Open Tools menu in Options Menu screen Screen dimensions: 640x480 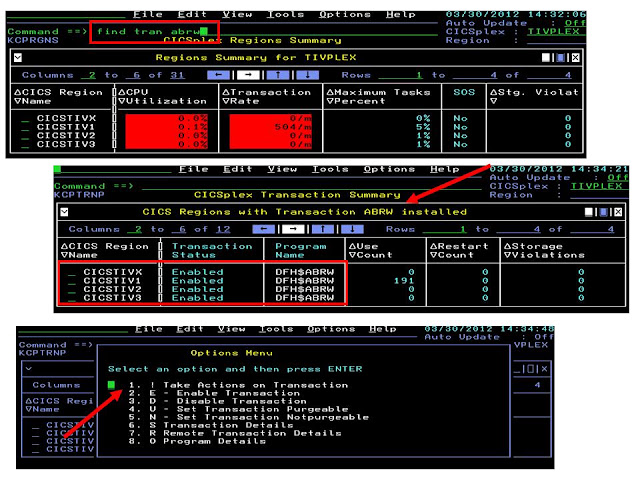pyautogui.click(x=276, y=329)
